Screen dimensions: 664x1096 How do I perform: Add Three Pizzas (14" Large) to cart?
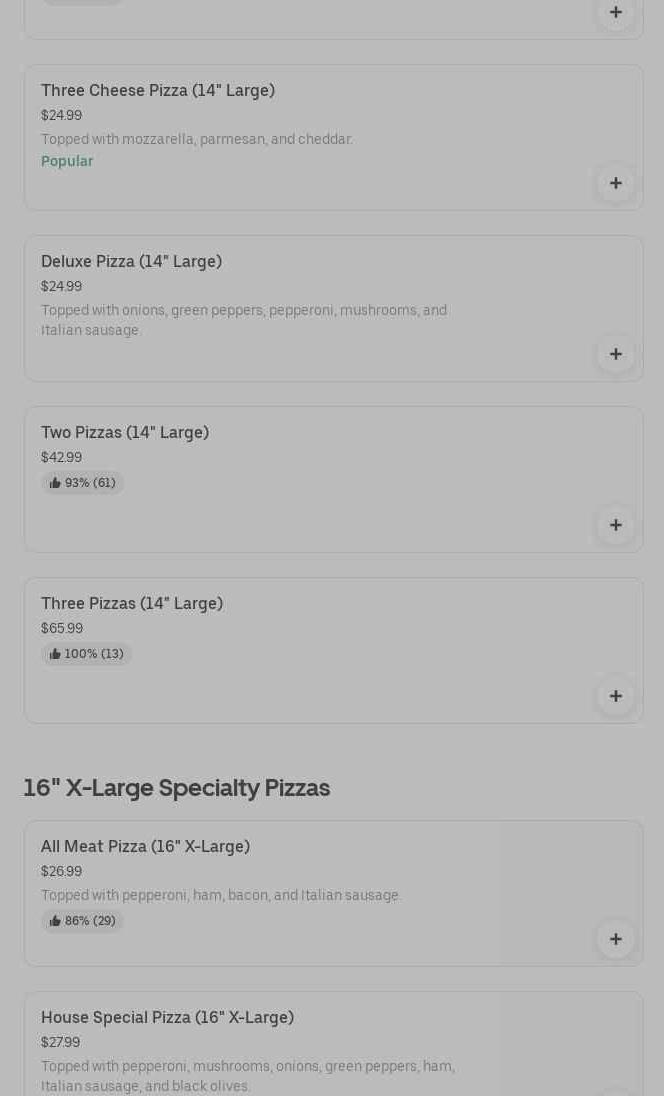pos(615,696)
